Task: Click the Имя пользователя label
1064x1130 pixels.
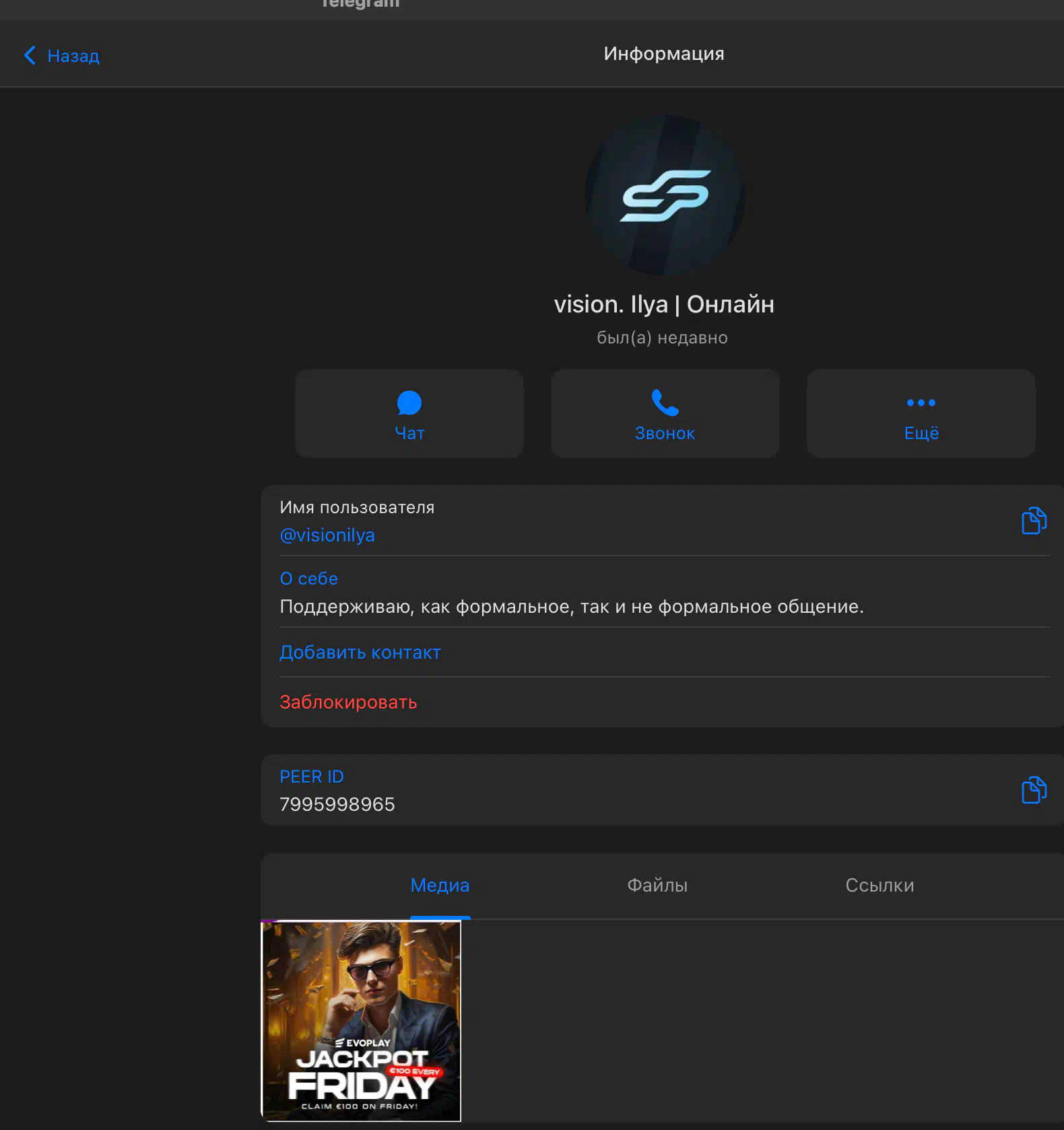Action: (357, 507)
